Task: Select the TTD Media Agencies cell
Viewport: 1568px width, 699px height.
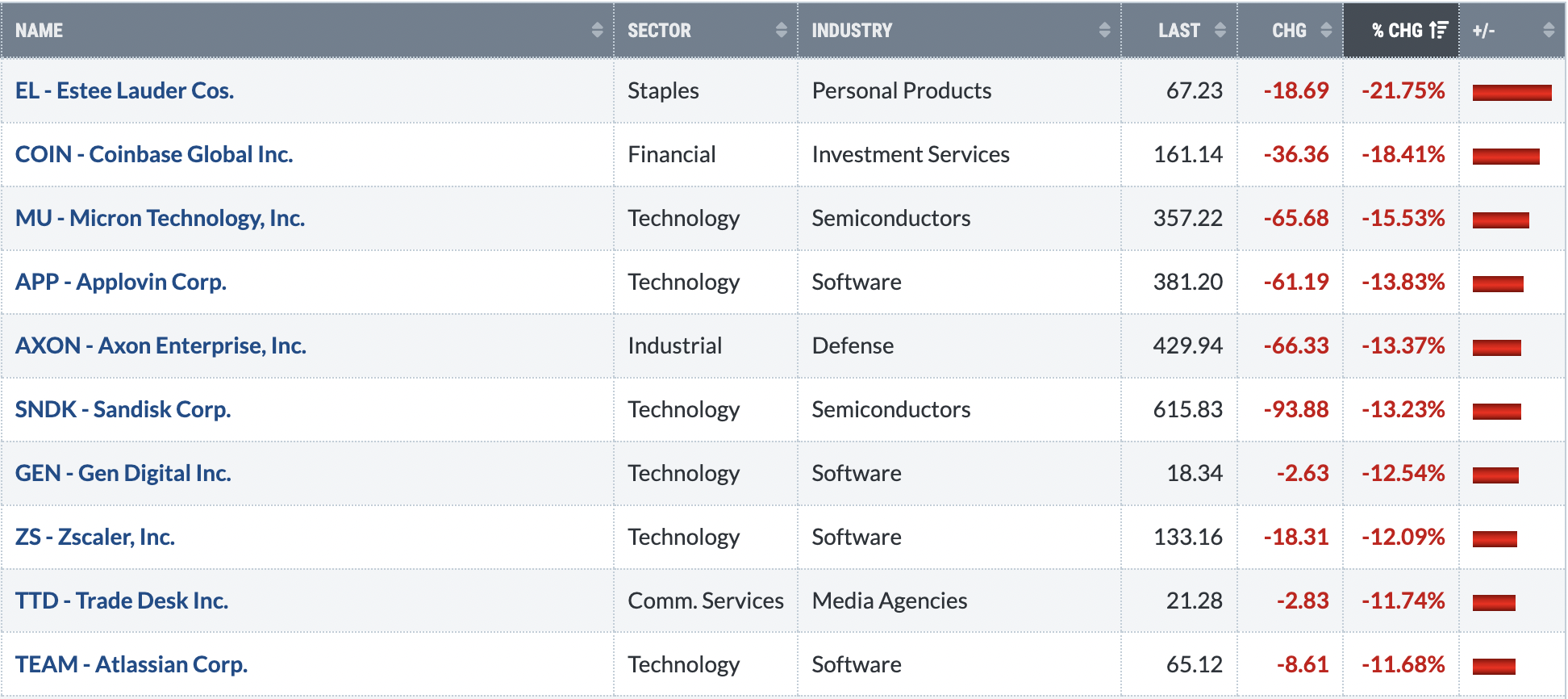Action: pos(959,601)
